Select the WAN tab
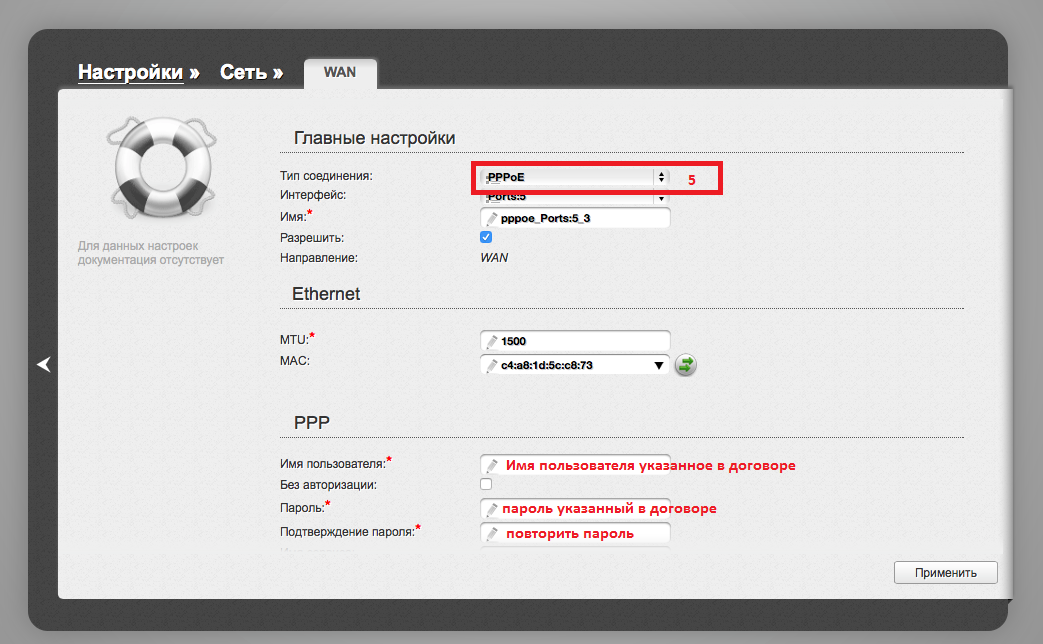This screenshot has width=1043, height=644. 339,73
